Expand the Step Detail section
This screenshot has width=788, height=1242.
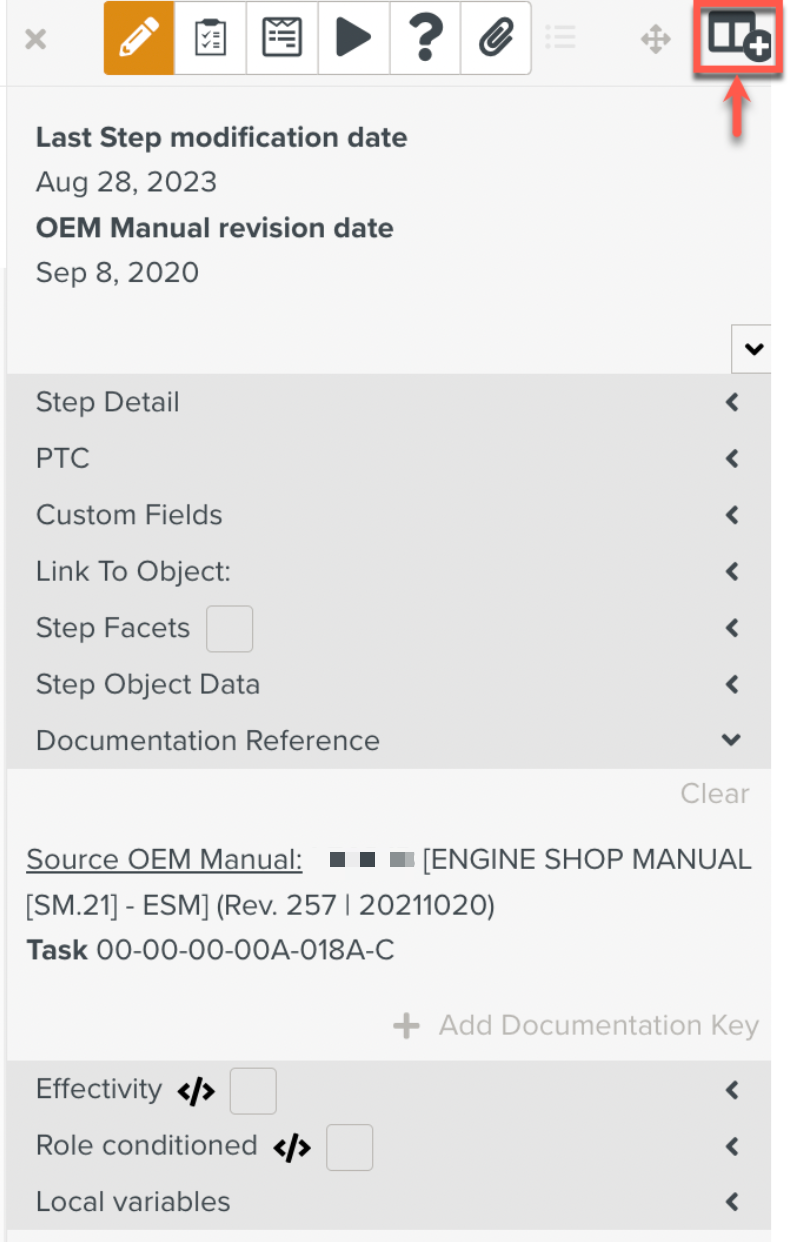coord(732,403)
